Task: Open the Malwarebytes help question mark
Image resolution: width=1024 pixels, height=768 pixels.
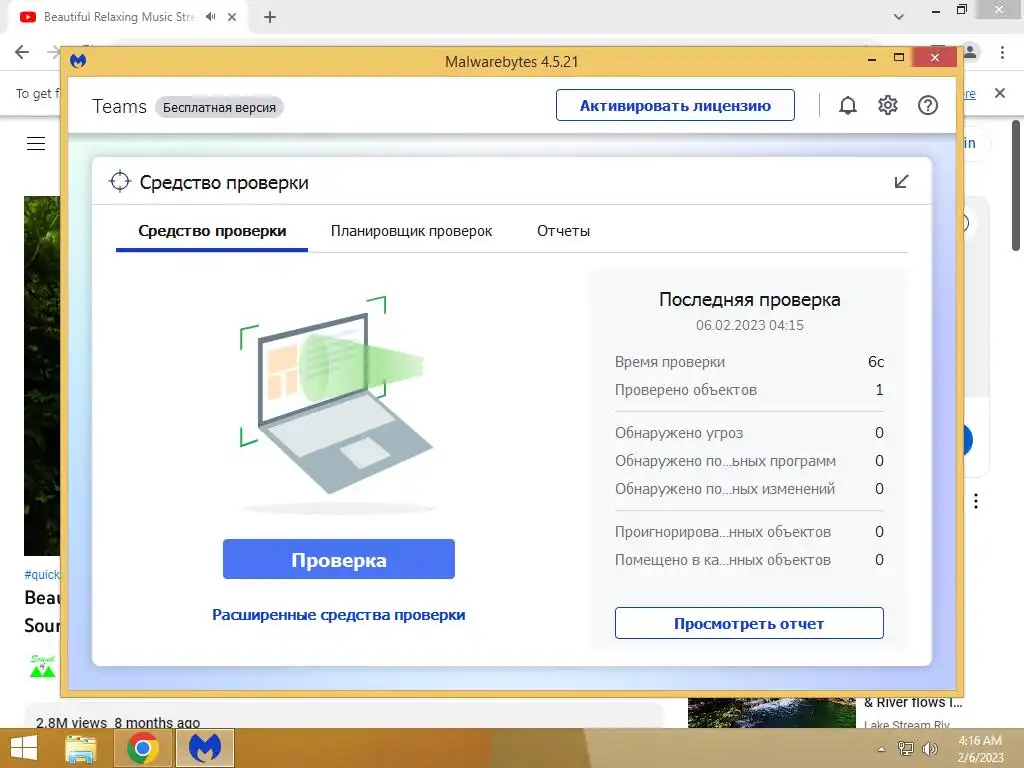Action: click(927, 105)
